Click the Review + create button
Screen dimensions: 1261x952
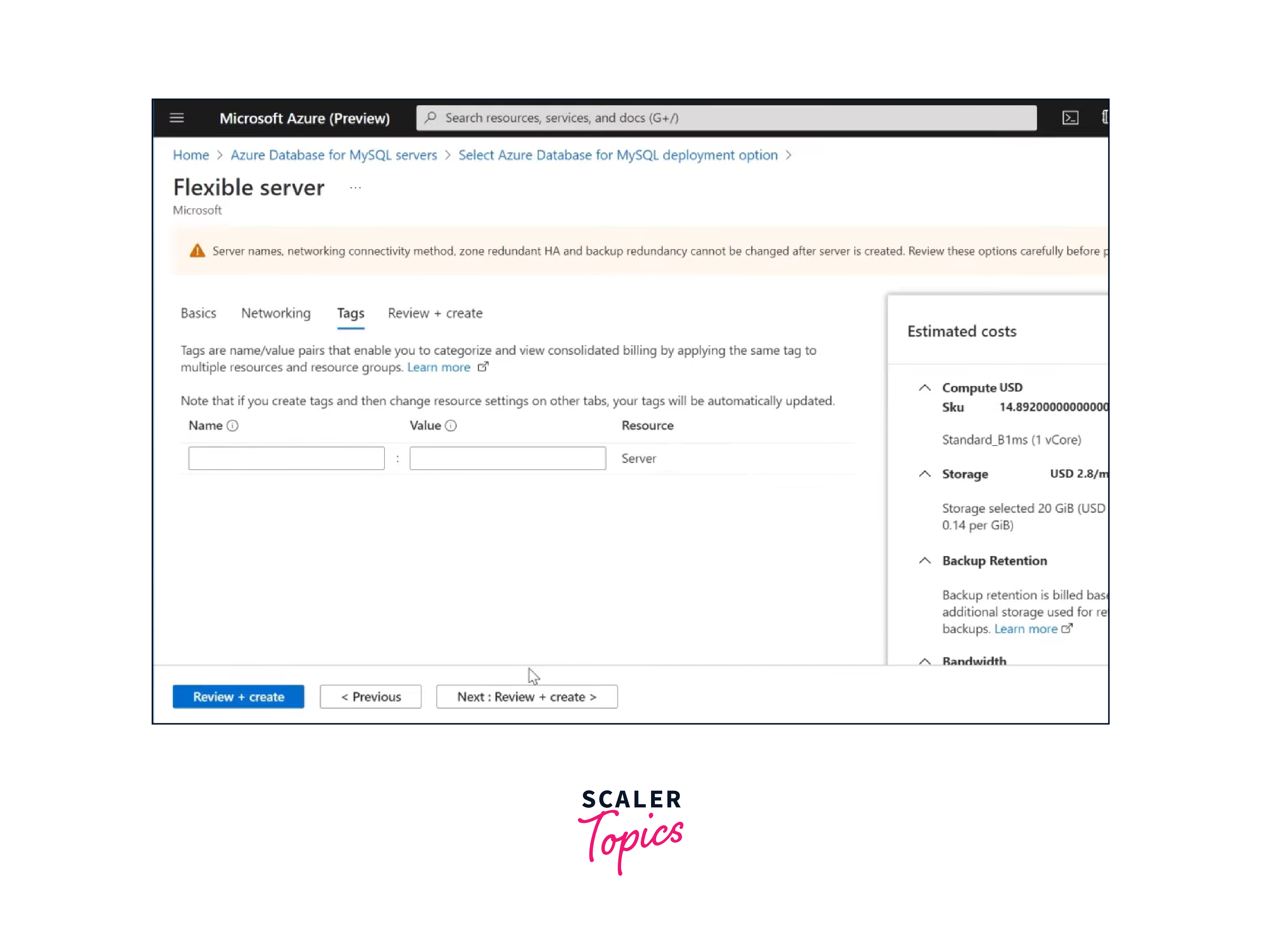click(238, 696)
